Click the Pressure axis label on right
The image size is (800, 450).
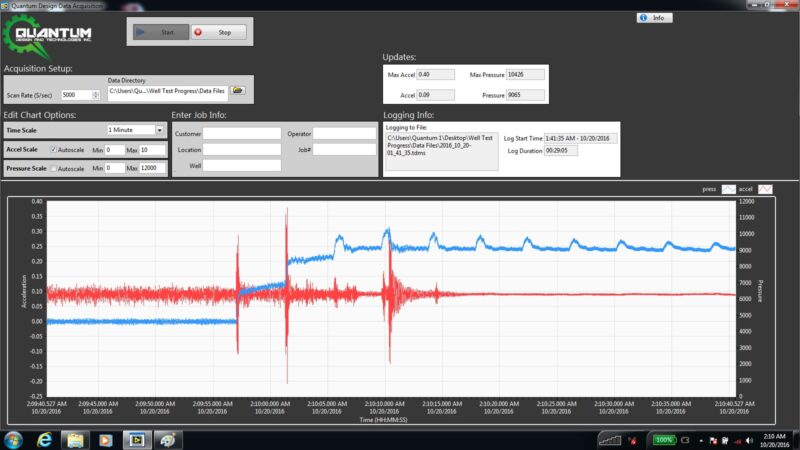pyautogui.click(x=760, y=291)
